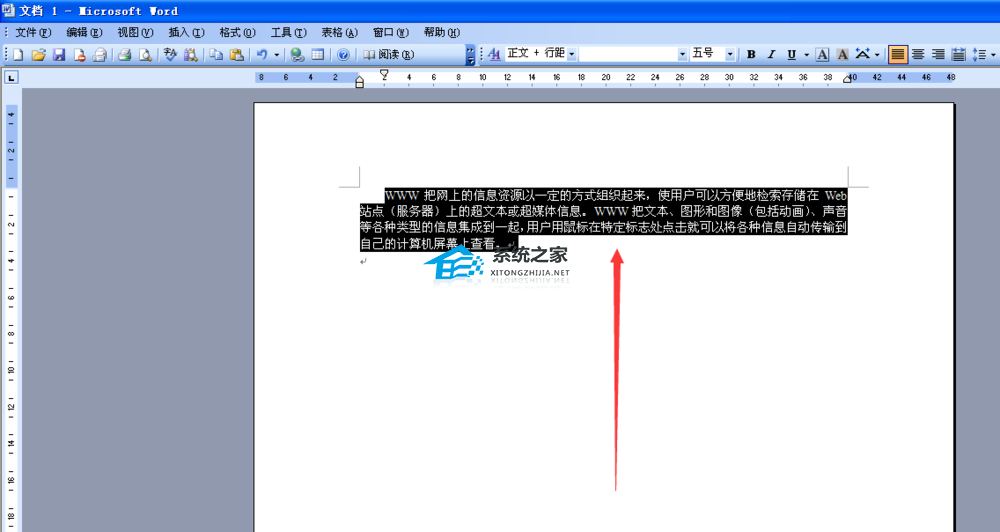Toggle justified alignment button
Screen dimensions: 1000x532
pos(897,55)
